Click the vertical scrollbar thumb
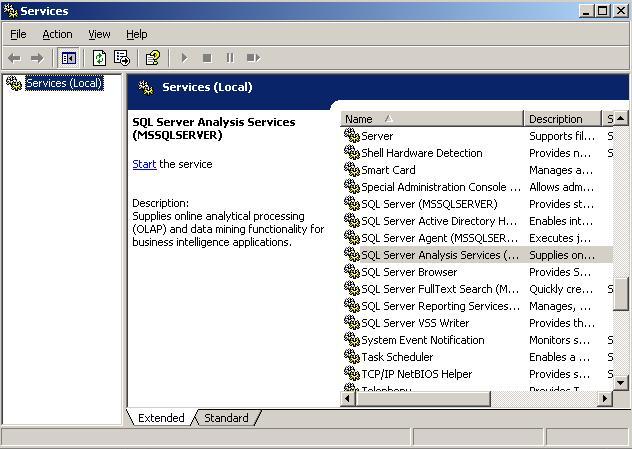 pyautogui.click(x=621, y=293)
